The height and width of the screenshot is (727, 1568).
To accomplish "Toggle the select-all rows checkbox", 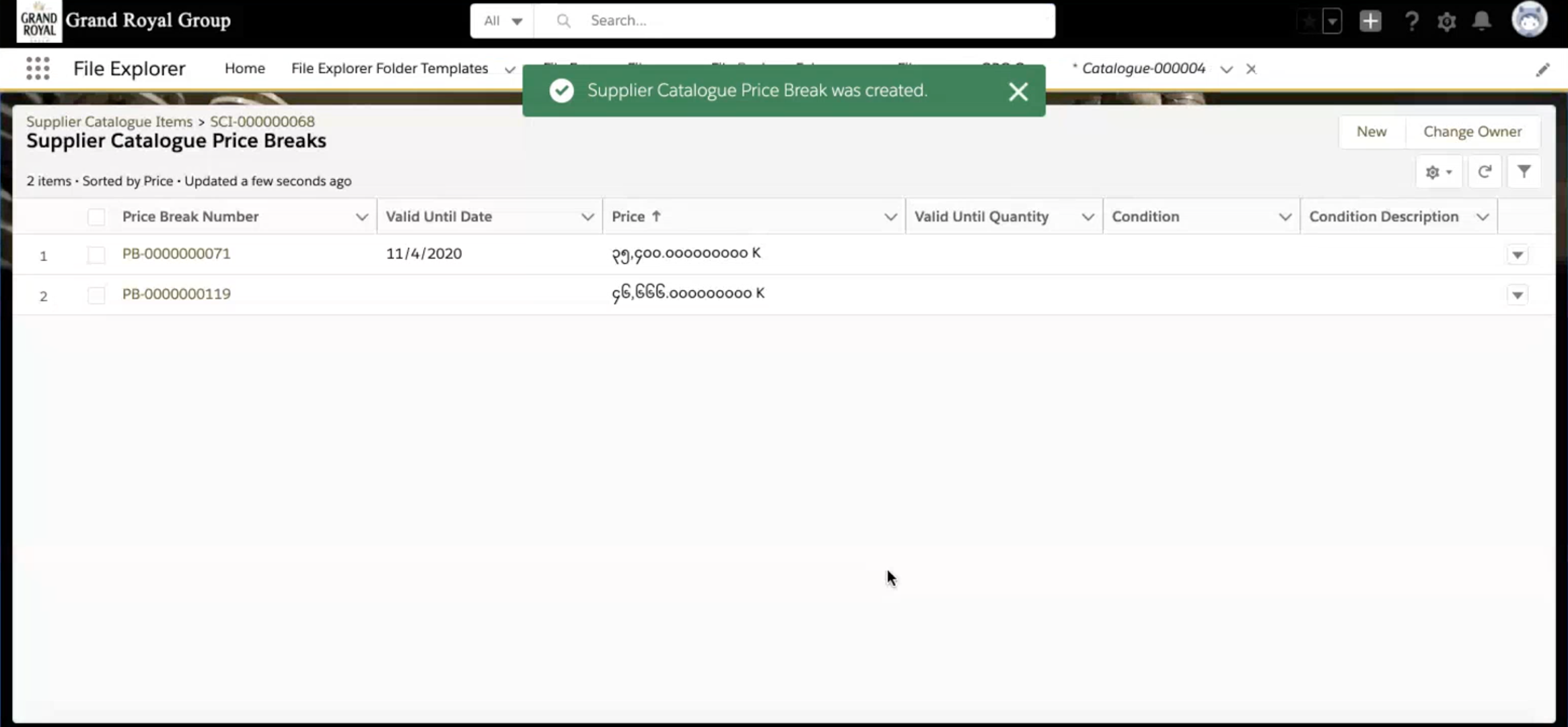I will tap(96, 217).
